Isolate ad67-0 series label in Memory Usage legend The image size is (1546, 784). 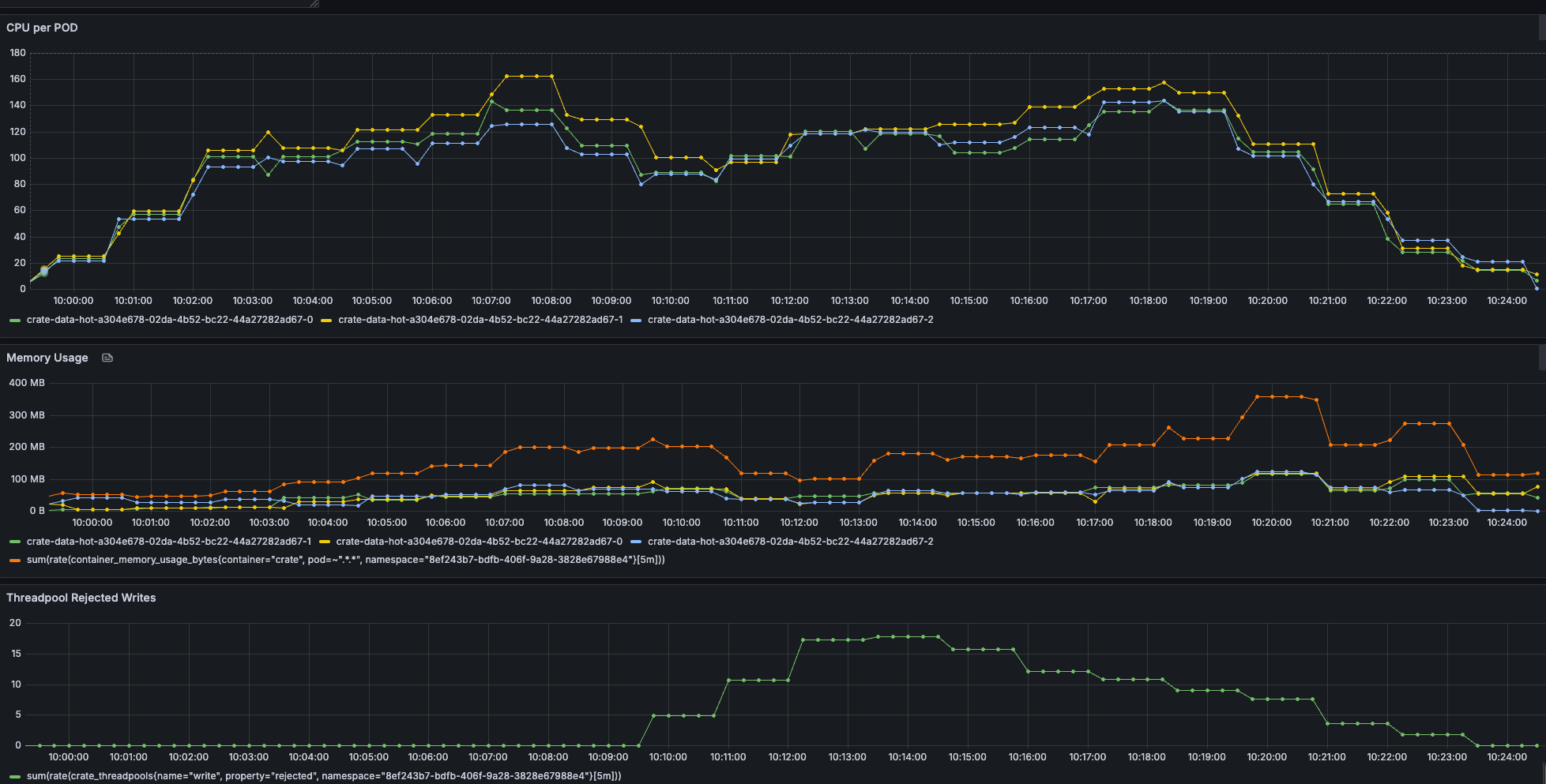(479, 542)
